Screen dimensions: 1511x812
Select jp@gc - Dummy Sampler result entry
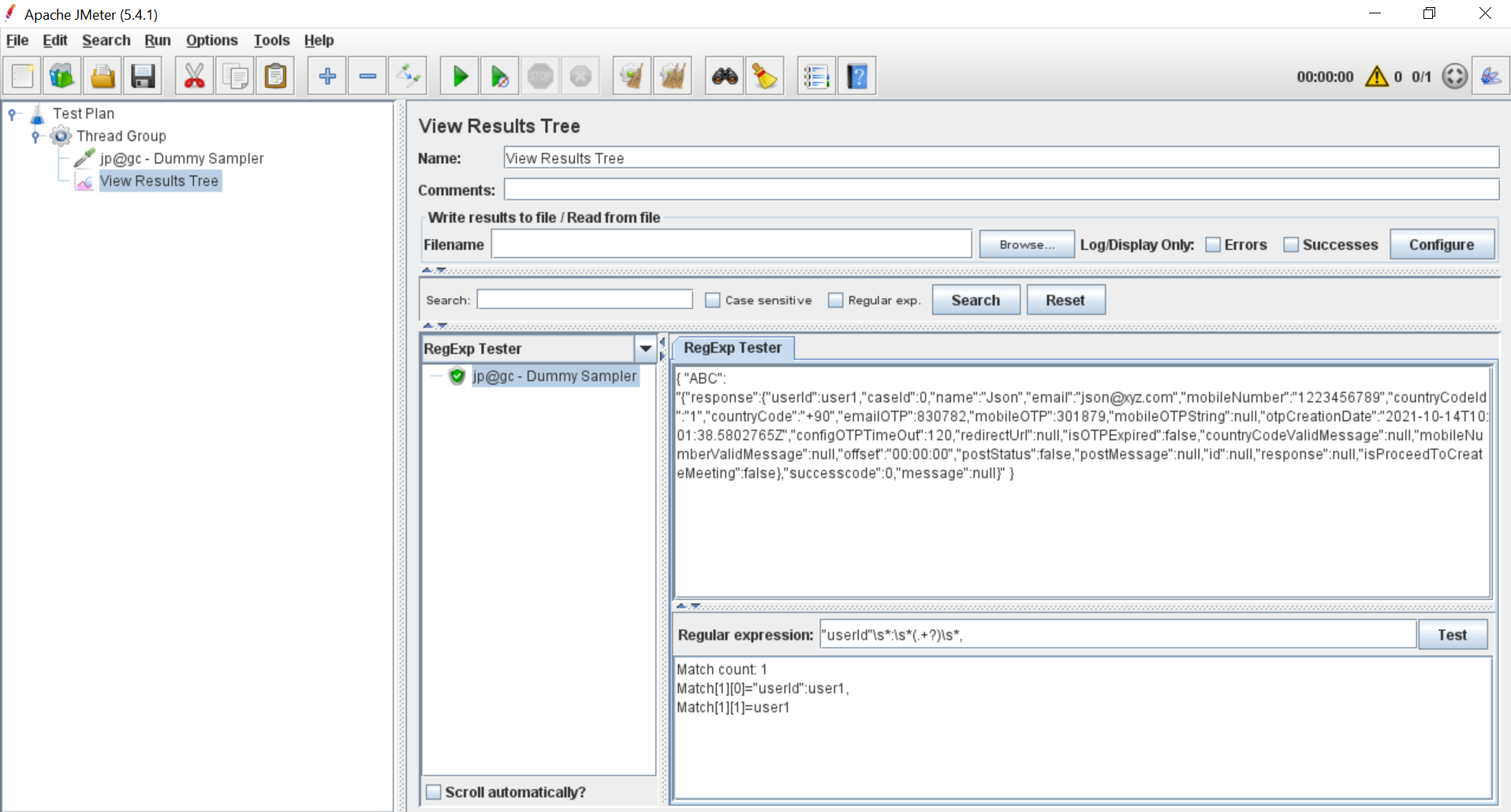[554, 376]
